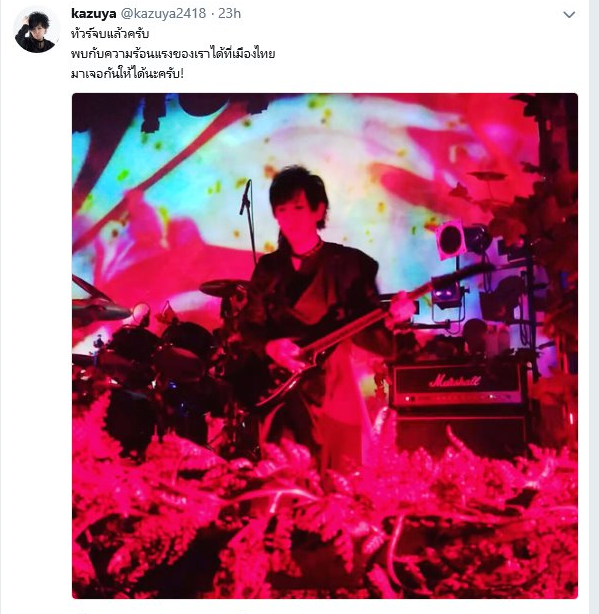Open the attached concert photo

[325, 346]
